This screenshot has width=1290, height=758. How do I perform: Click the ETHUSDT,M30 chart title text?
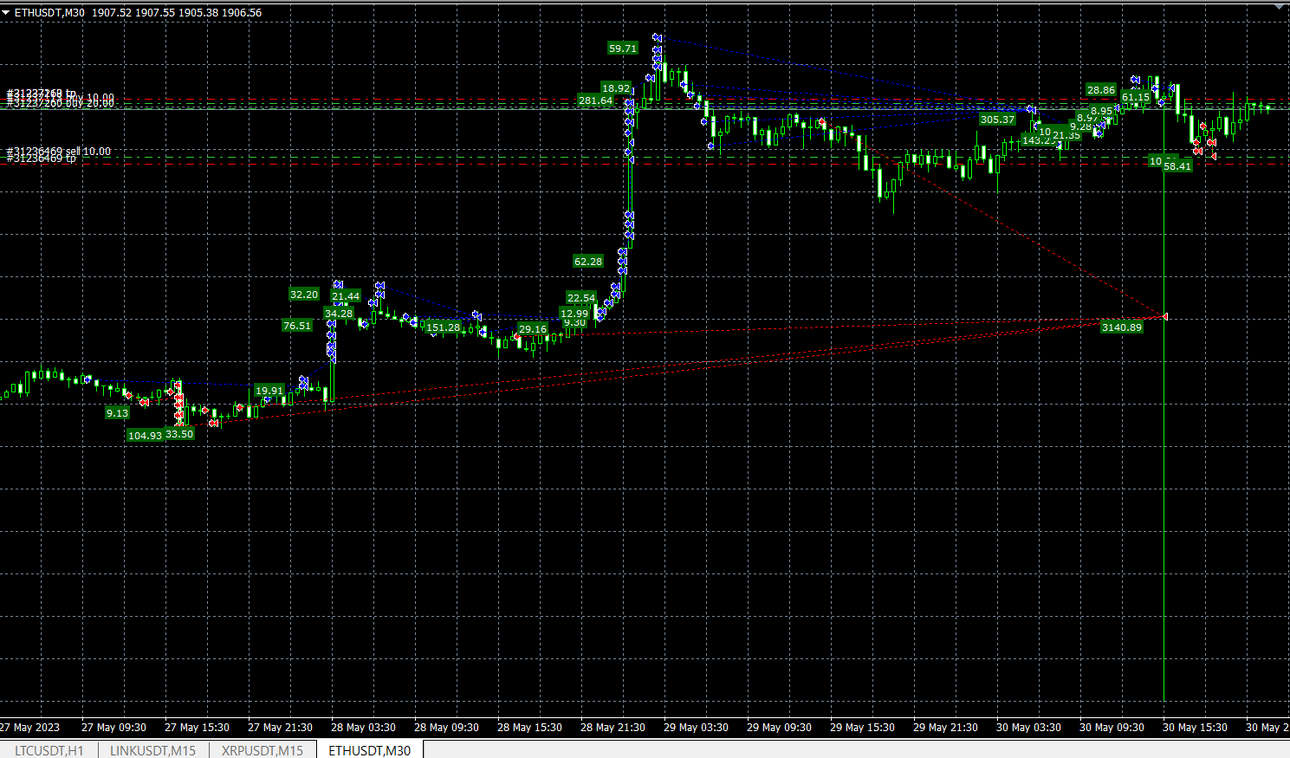tap(50, 12)
